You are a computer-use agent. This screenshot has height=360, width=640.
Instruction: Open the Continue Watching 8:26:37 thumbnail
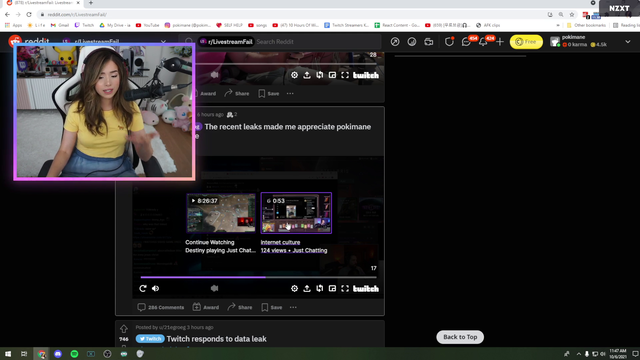(221, 213)
